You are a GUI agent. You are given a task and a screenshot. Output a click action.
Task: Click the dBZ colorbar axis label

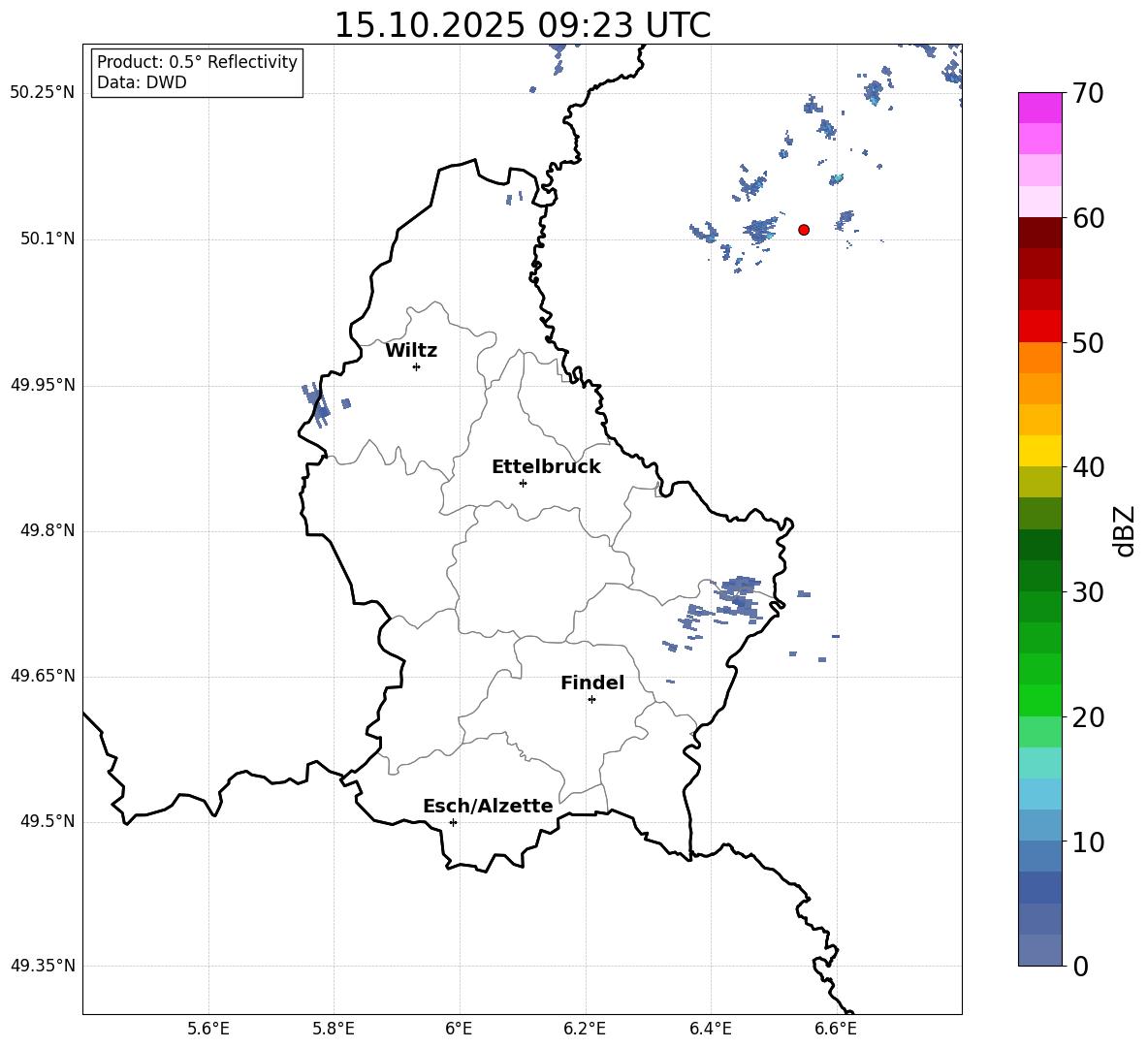1124,530
